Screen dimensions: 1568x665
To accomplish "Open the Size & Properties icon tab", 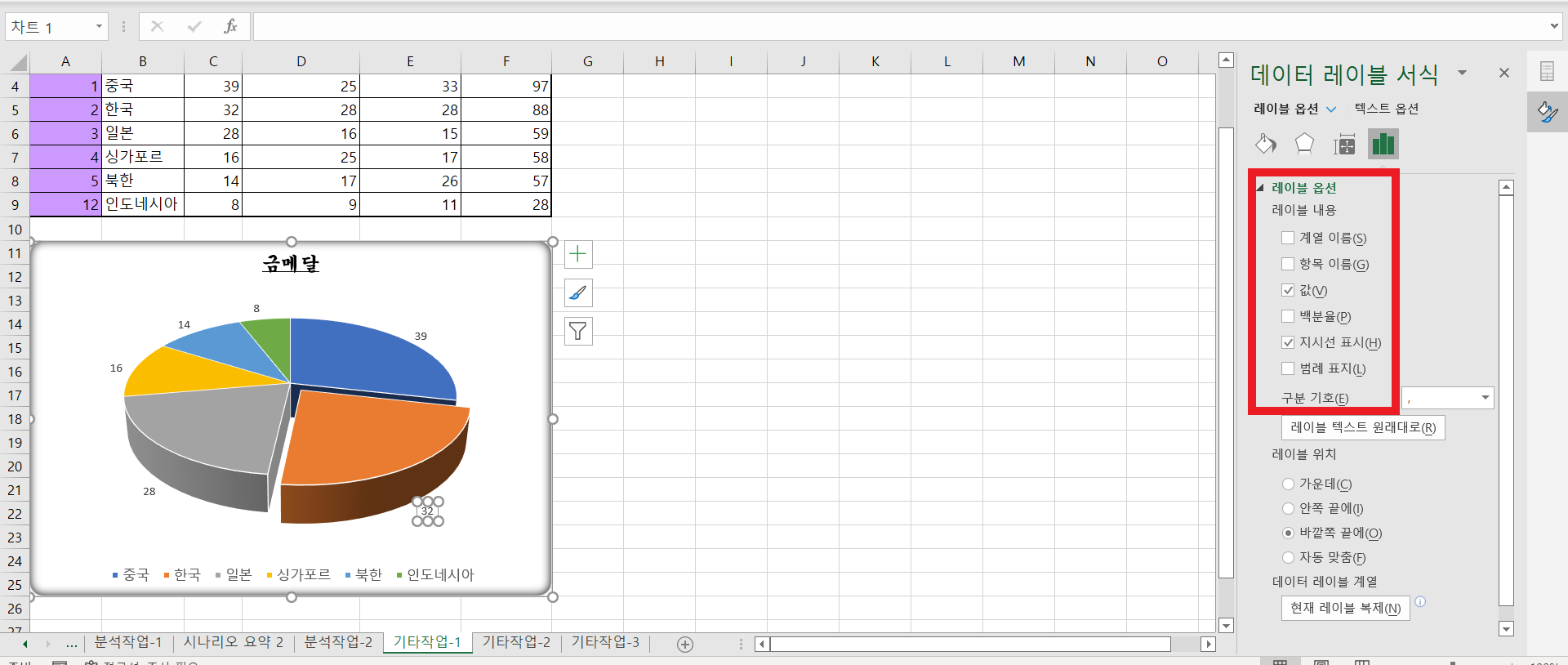I will [x=1343, y=145].
